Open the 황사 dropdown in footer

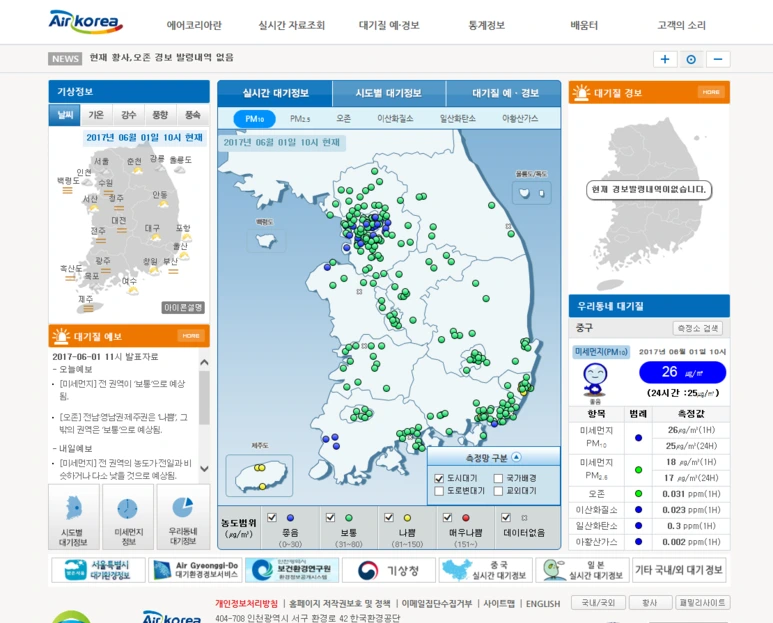coord(650,602)
